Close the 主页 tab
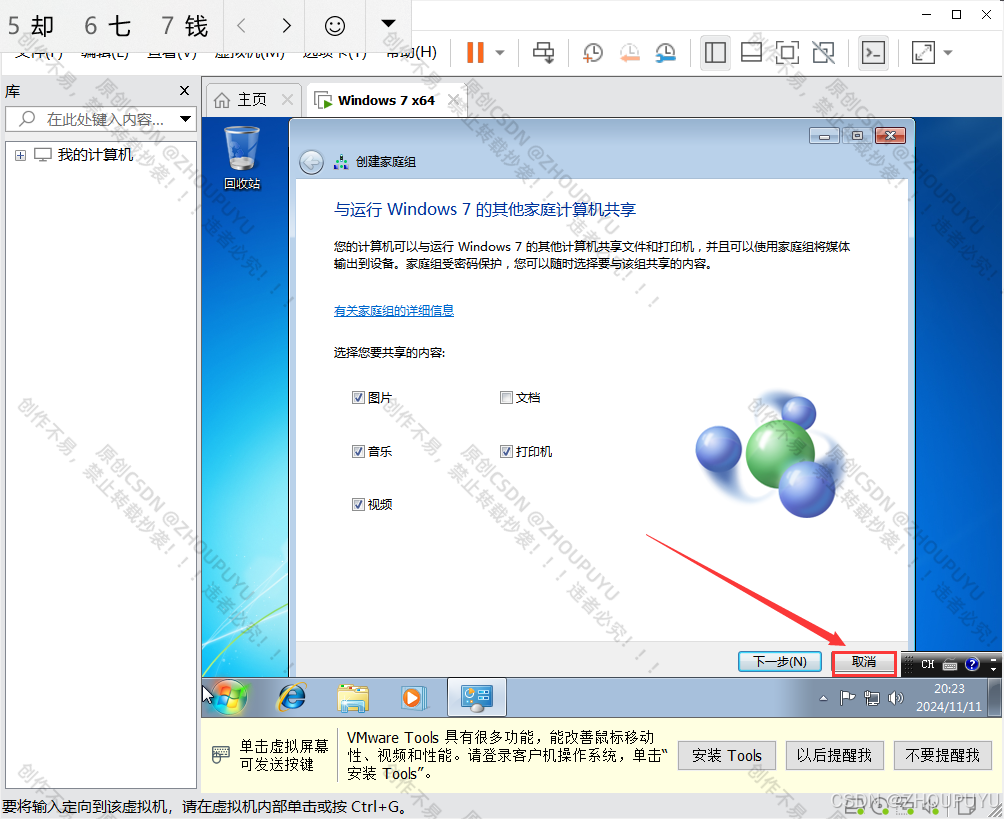 click(287, 100)
